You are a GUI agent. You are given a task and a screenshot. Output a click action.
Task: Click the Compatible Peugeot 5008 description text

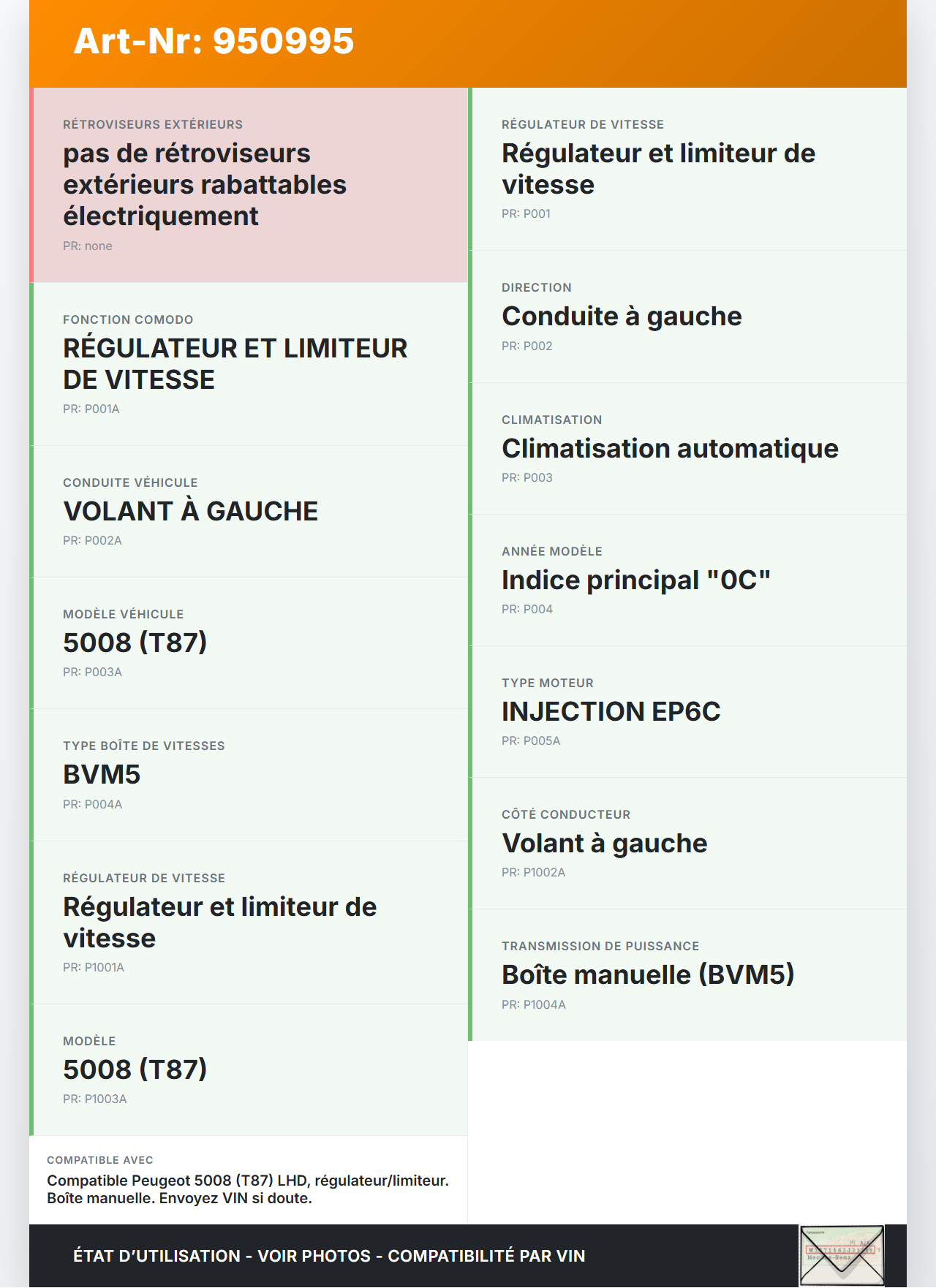(x=247, y=1189)
